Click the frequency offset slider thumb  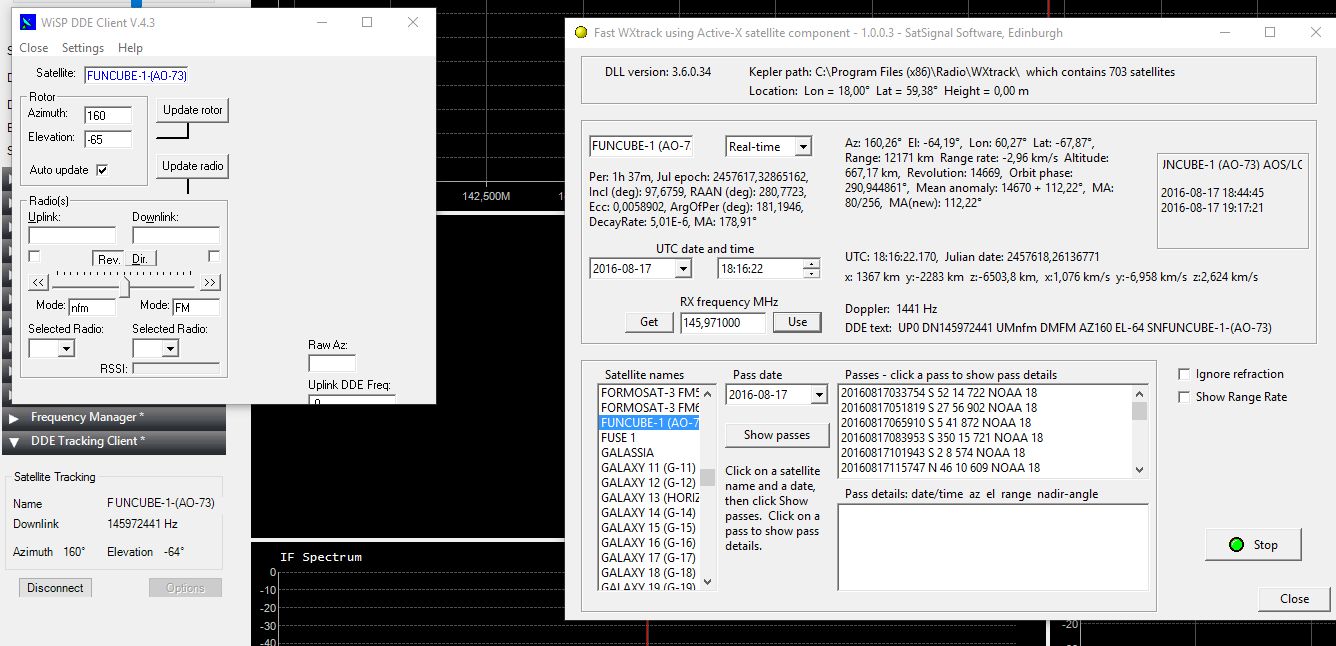pyautogui.click(x=125, y=287)
